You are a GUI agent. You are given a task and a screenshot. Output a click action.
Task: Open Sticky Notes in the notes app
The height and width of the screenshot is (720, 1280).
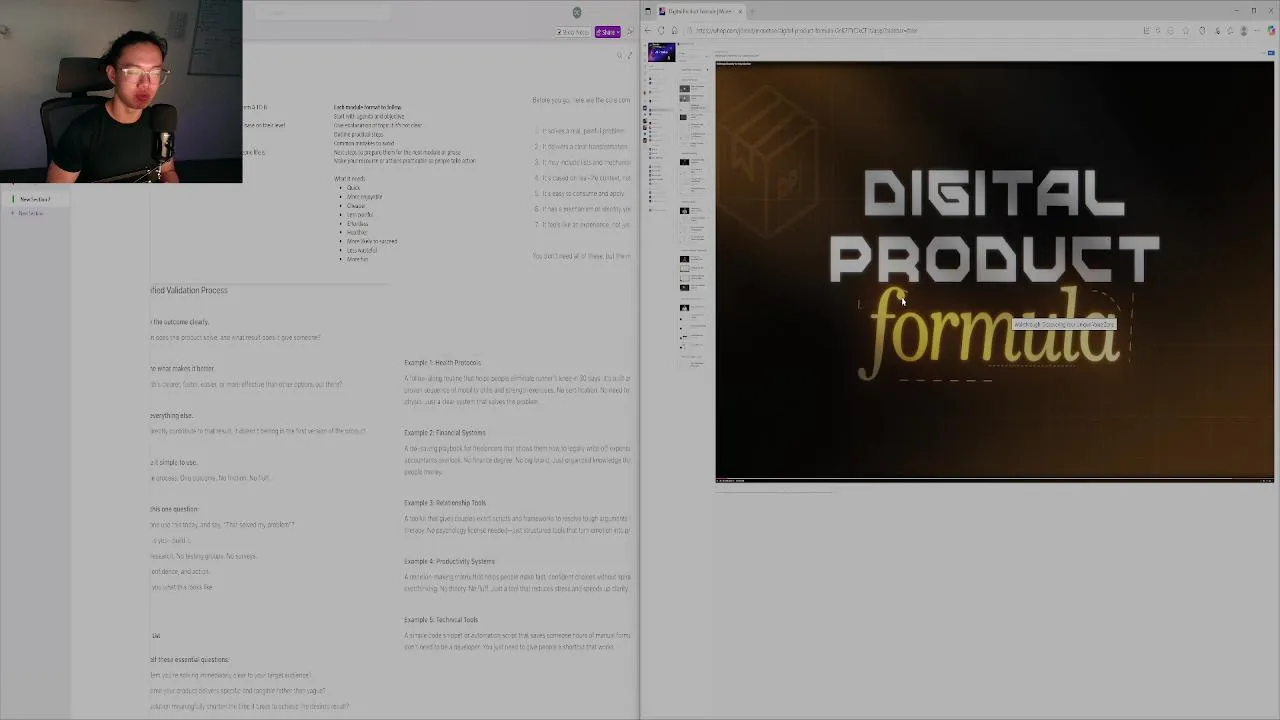pos(573,32)
